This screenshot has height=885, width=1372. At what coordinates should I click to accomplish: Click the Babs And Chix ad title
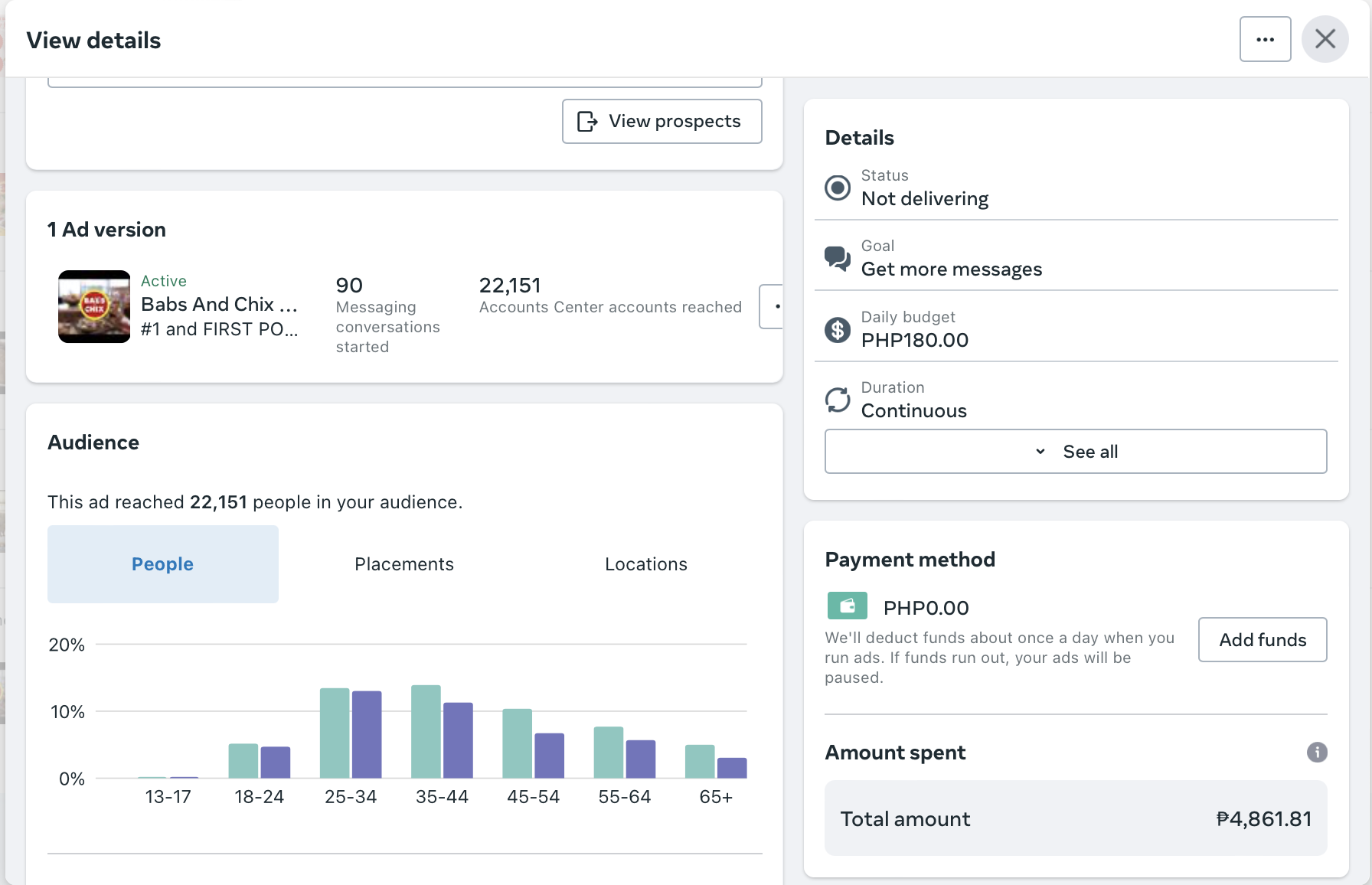pos(219,305)
